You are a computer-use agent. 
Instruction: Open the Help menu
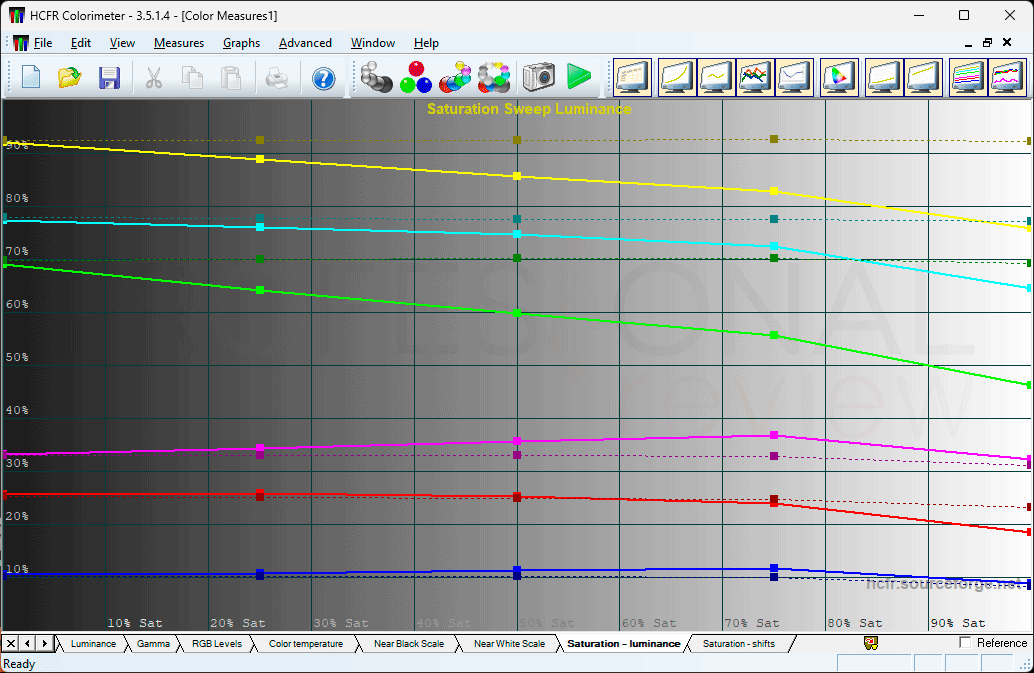pyautogui.click(x=426, y=43)
